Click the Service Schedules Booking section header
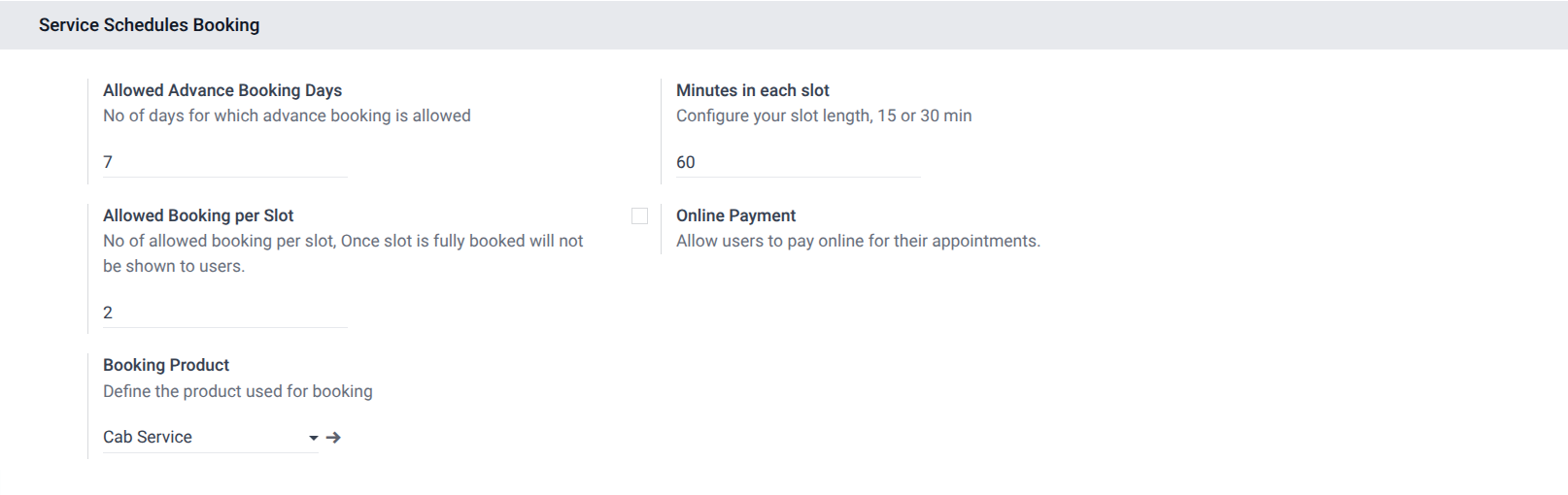1568x495 pixels. point(149,25)
